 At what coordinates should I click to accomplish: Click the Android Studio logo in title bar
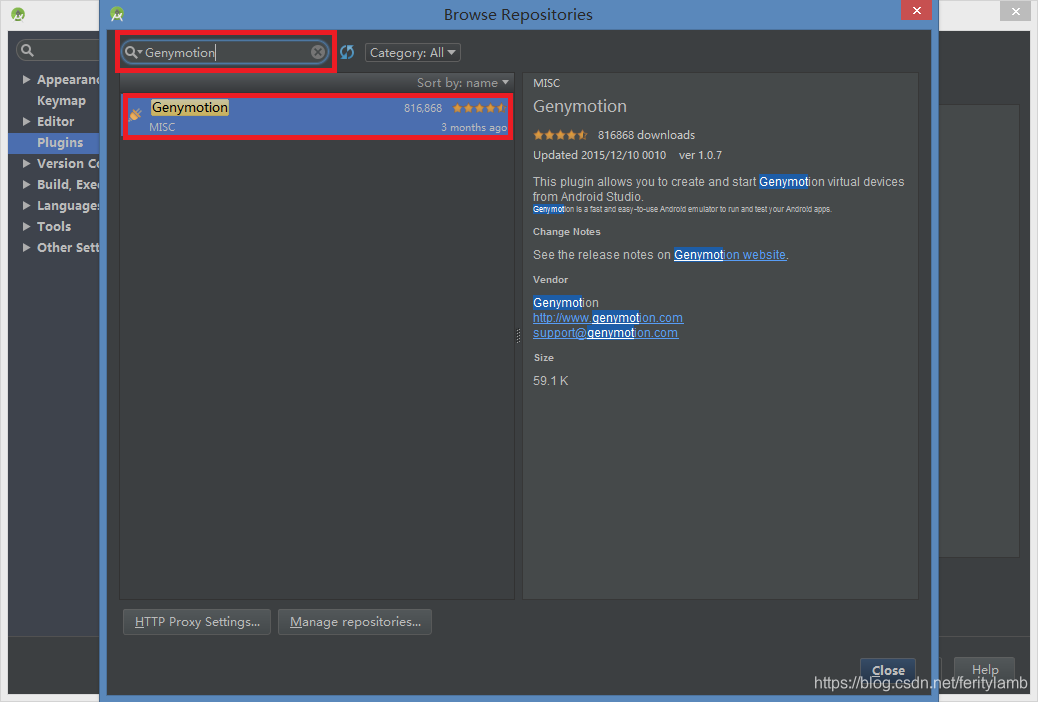(116, 14)
